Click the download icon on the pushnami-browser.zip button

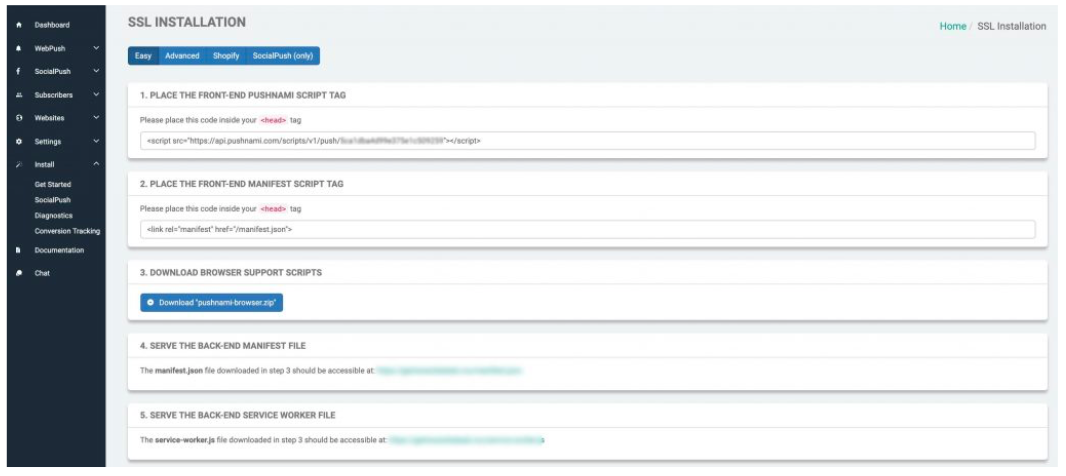pyautogui.click(x=150, y=303)
